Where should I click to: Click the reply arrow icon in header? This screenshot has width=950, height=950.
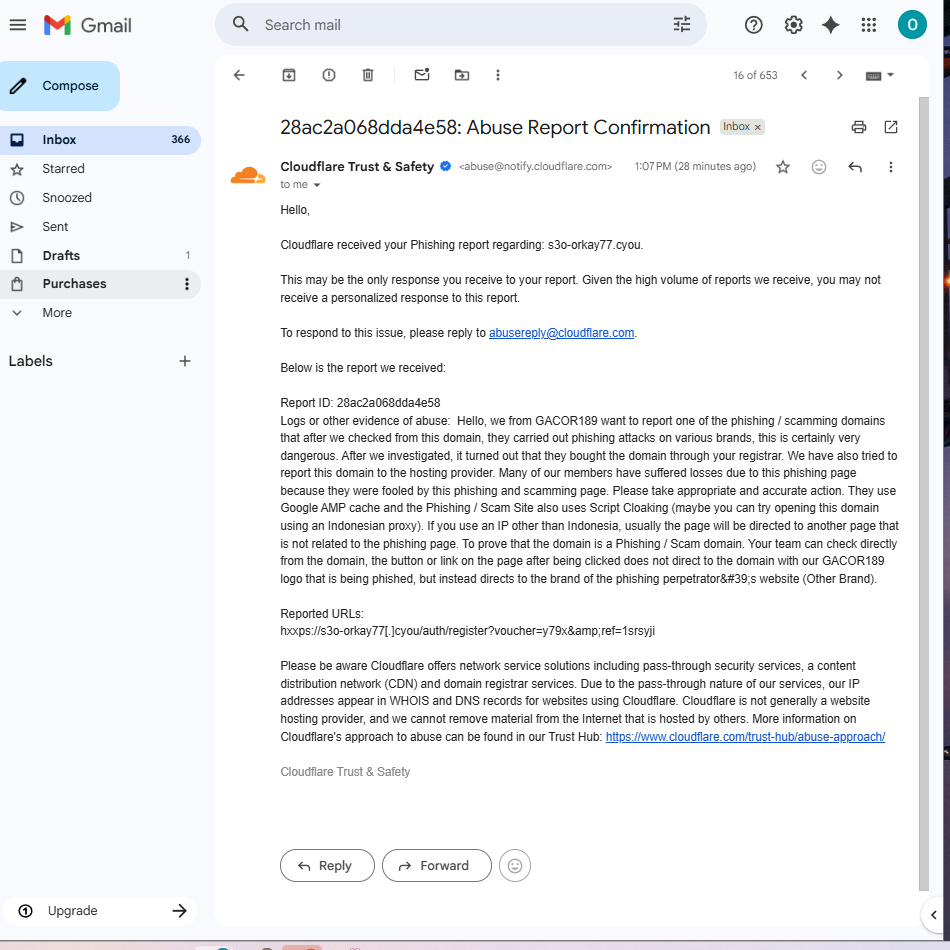click(855, 167)
